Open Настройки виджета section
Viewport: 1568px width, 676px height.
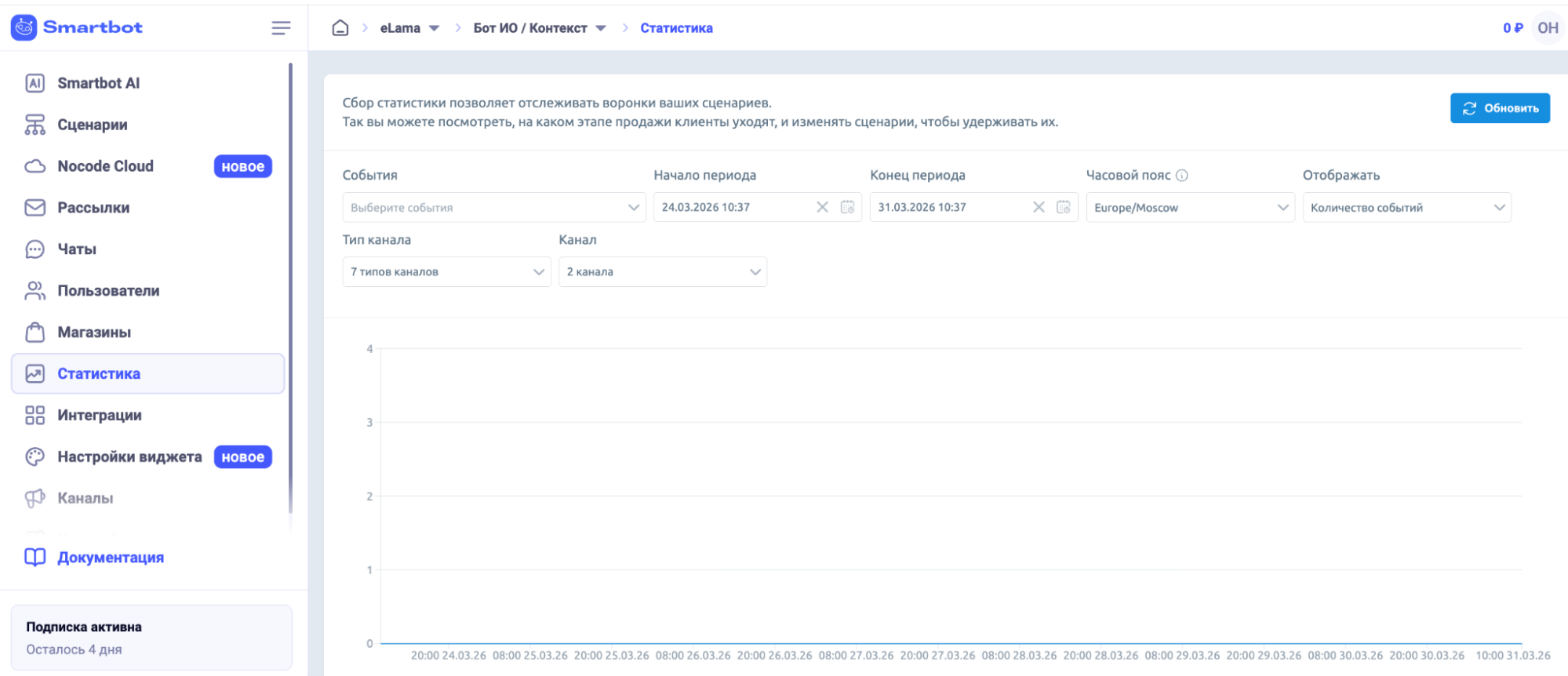[x=147, y=457]
